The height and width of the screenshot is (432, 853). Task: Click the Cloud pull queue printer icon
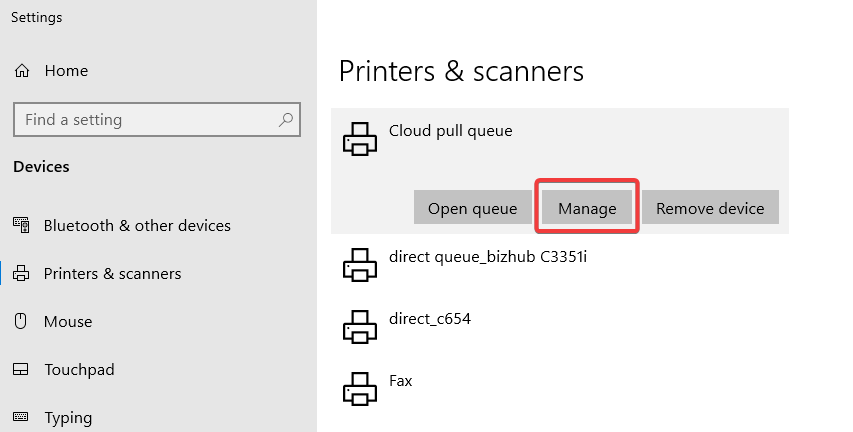[360, 139]
